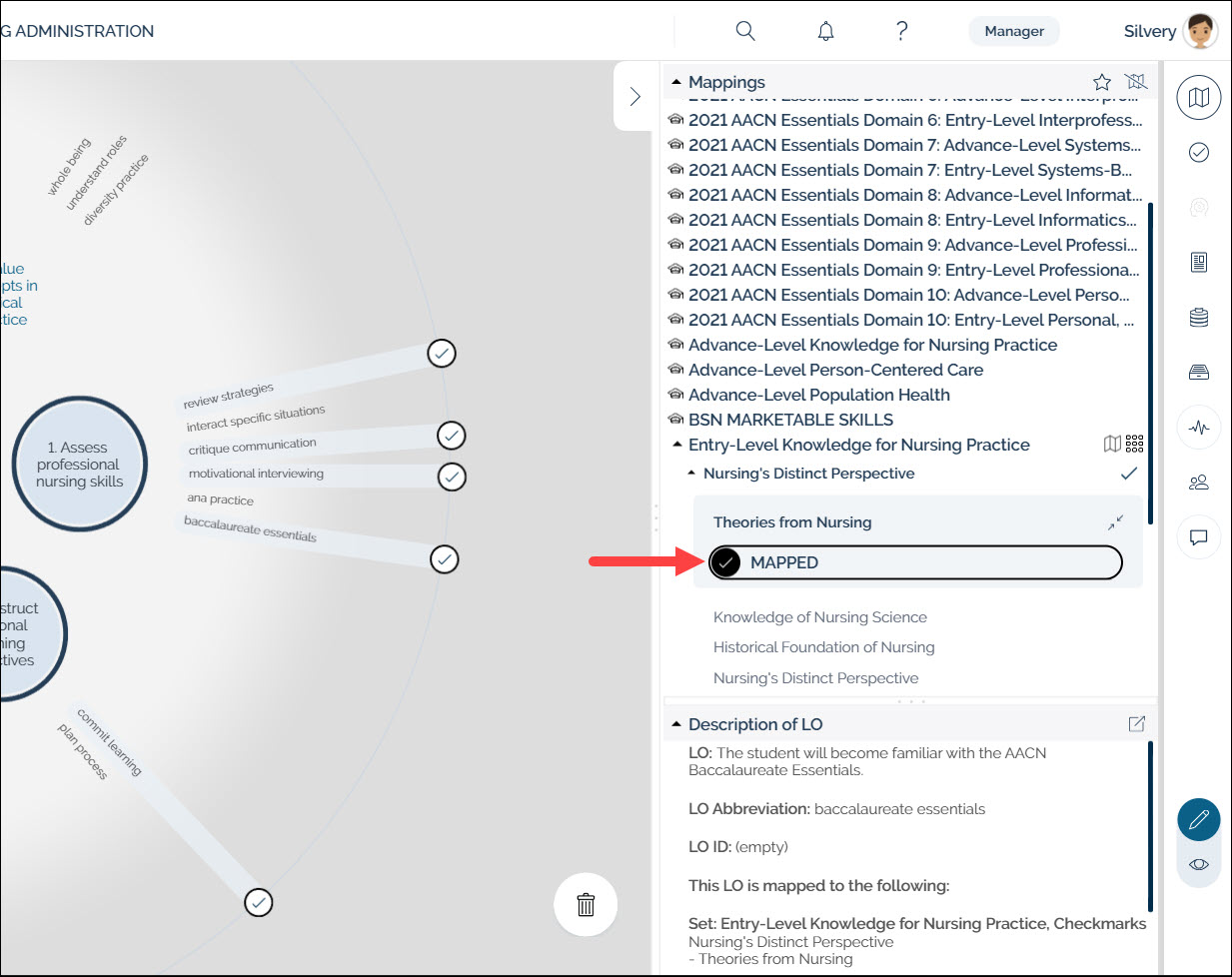Open the Description of LO external edit icon
The image size is (1232, 977).
(x=1136, y=724)
